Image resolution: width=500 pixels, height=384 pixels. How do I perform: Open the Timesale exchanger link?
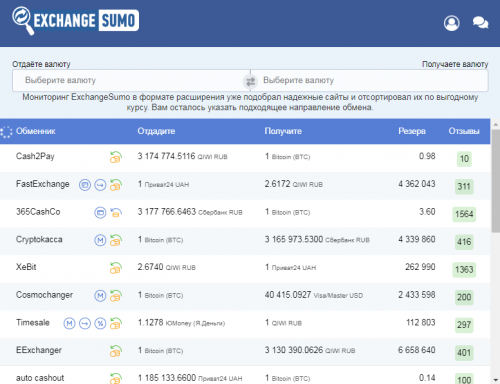pyautogui.click(x=33, y=322)
